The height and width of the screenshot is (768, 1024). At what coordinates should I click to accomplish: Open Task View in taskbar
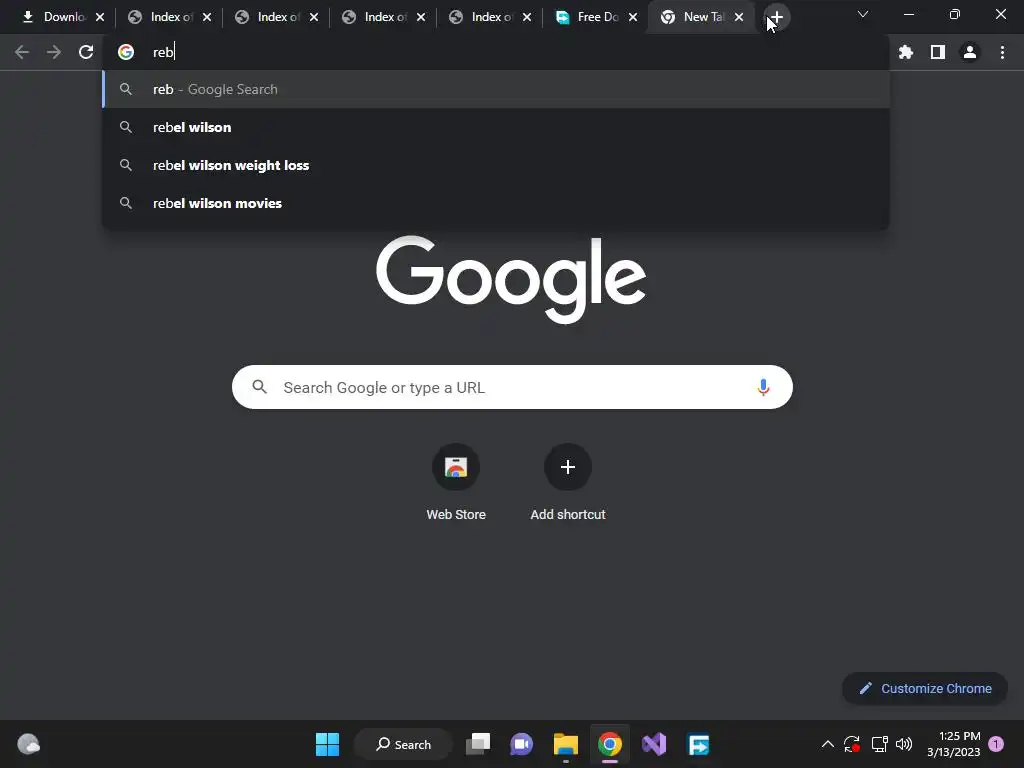tap(477, 744)
